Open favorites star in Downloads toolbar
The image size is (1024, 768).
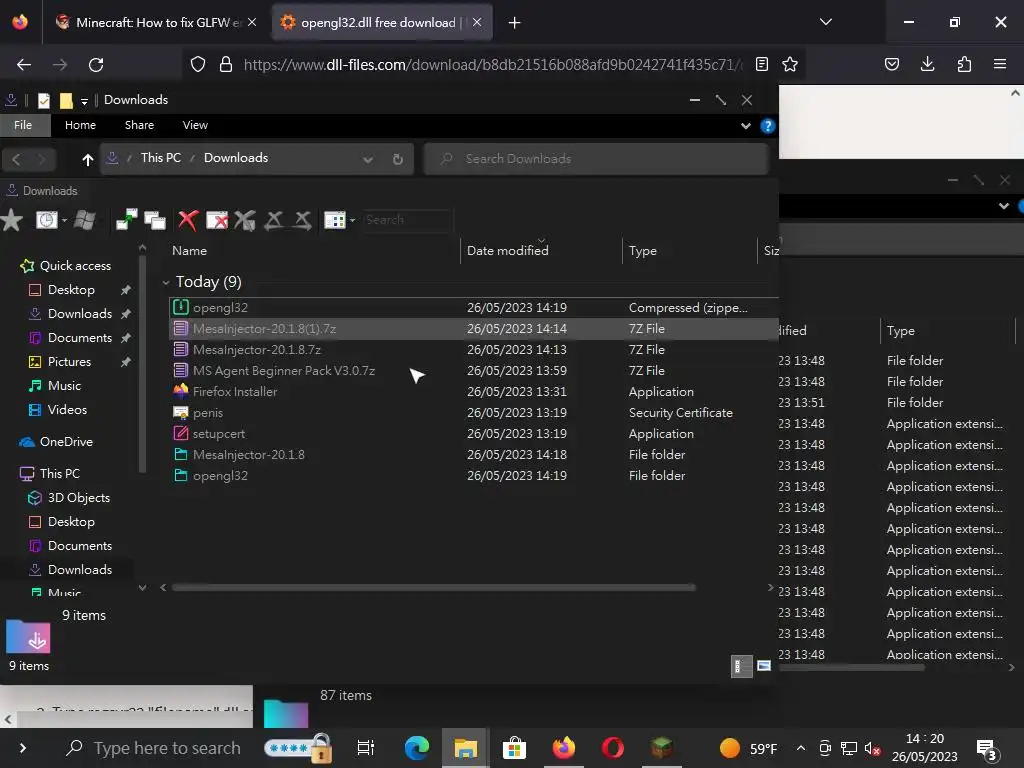click(x=12, y=220)
